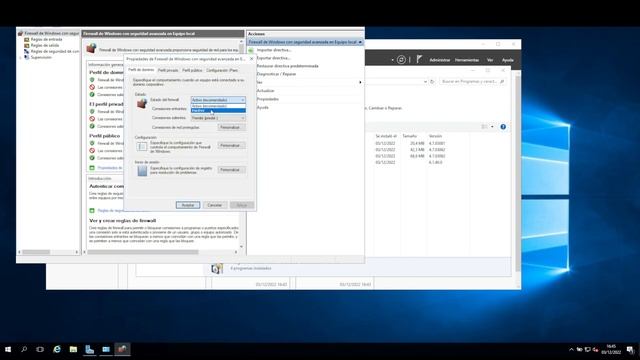Viewport: 640px width, 360px height.
Task: Open File Explorer from the taskbar
Action: pyautogui.click(x=73, y=349)
